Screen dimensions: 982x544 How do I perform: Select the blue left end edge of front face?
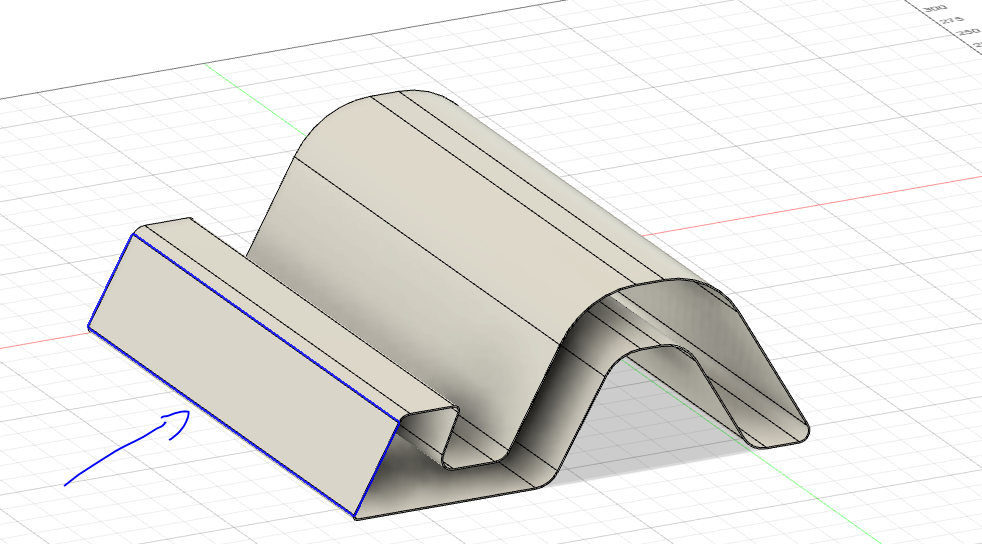click(x=110, y=280)
